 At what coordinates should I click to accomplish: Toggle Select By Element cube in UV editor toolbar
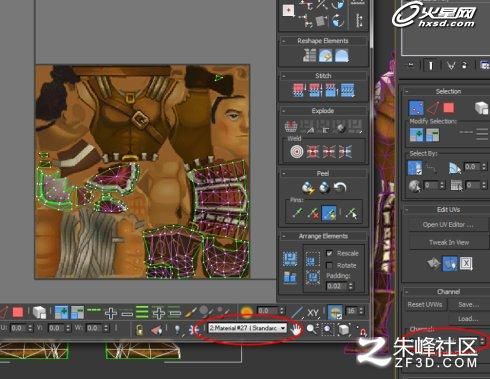[39, 312]
